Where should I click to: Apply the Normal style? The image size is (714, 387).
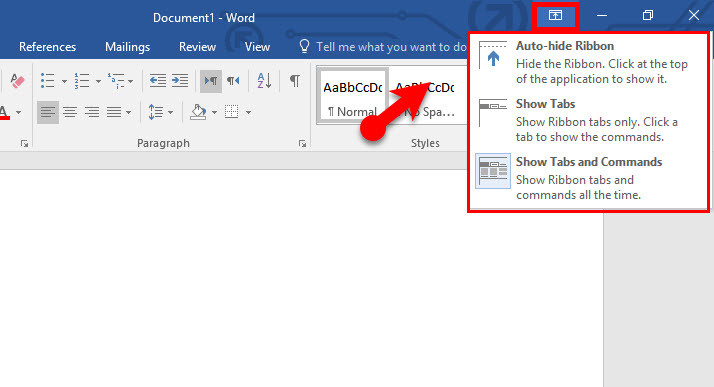pyautogui.click(x=353, y=96)
